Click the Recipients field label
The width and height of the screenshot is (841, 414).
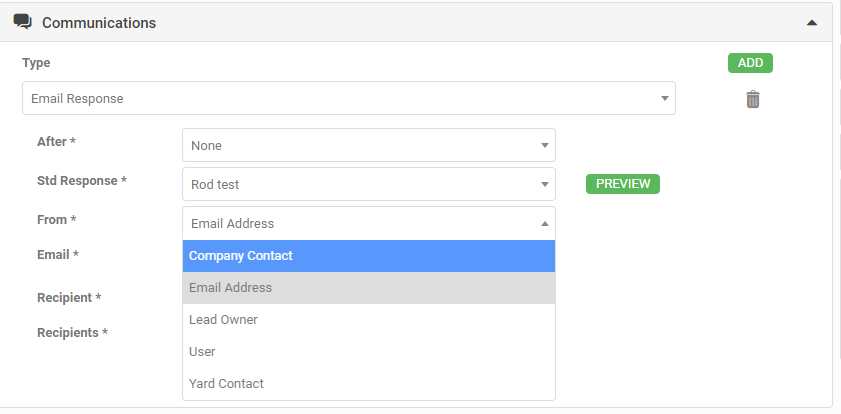(x=72, y=333)
